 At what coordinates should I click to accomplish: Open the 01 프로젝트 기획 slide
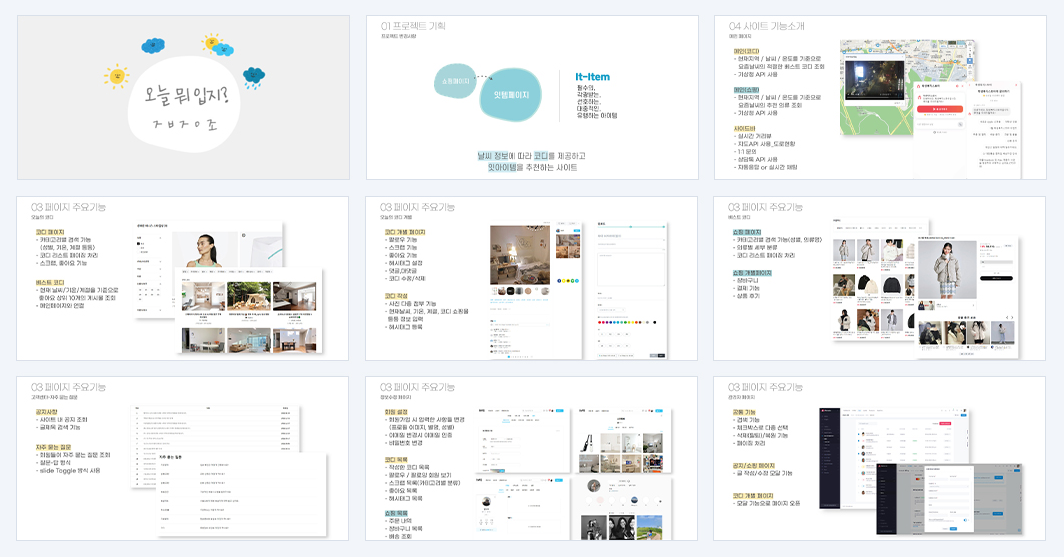(532, 98)
